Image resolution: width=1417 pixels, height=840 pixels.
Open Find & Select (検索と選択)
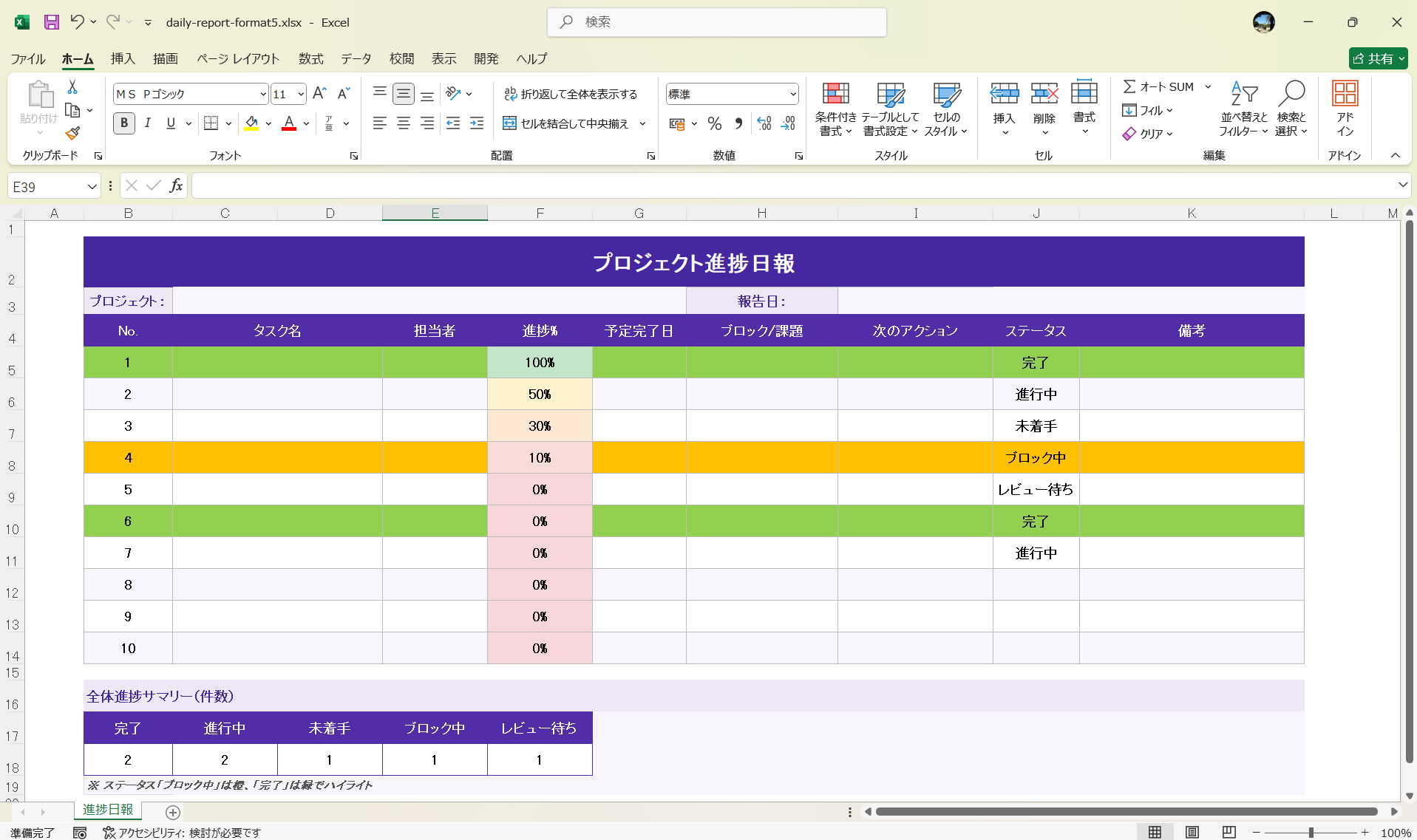point(1291,109)
